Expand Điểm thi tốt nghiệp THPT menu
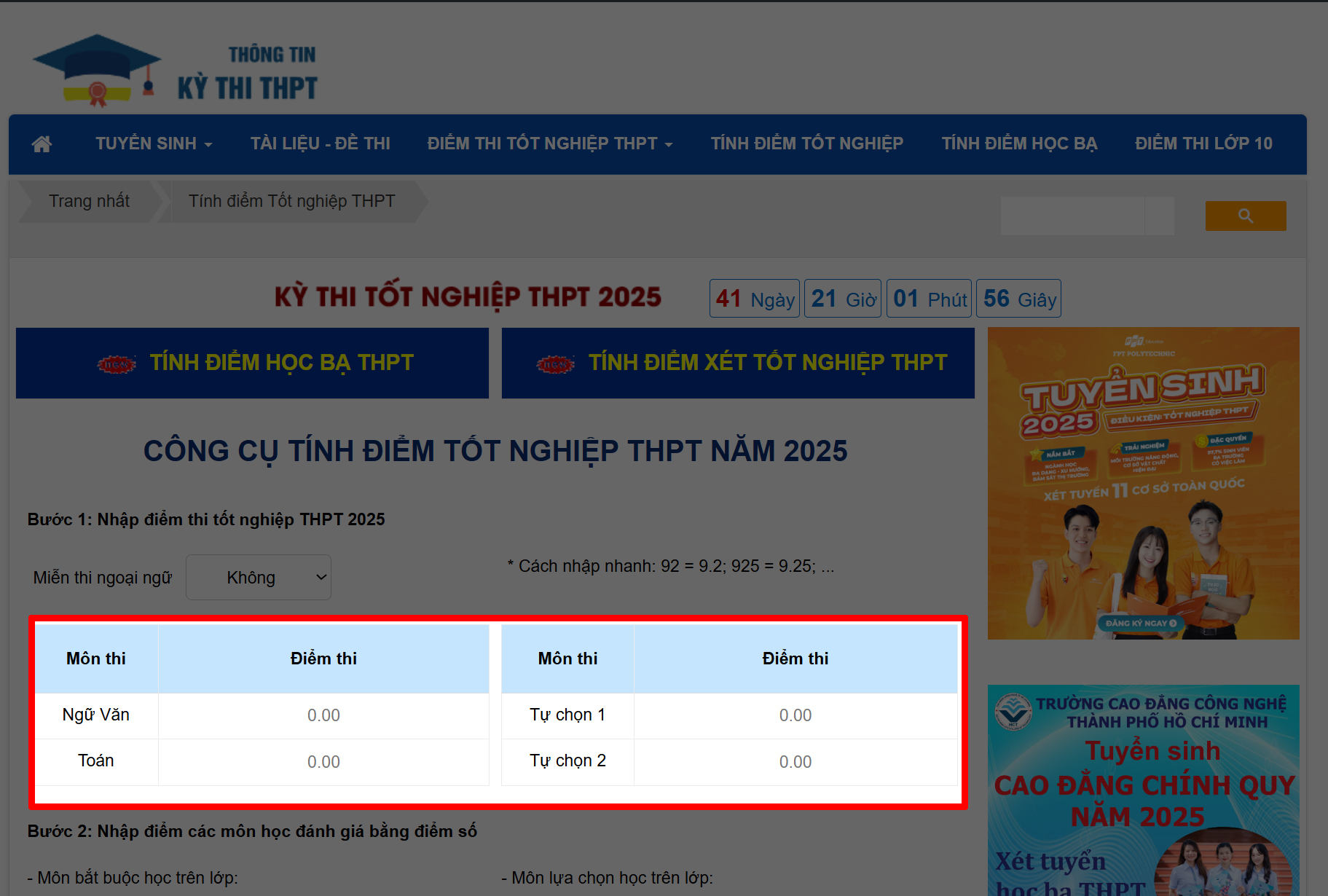 pyautogui.click(x=550, y=144)
